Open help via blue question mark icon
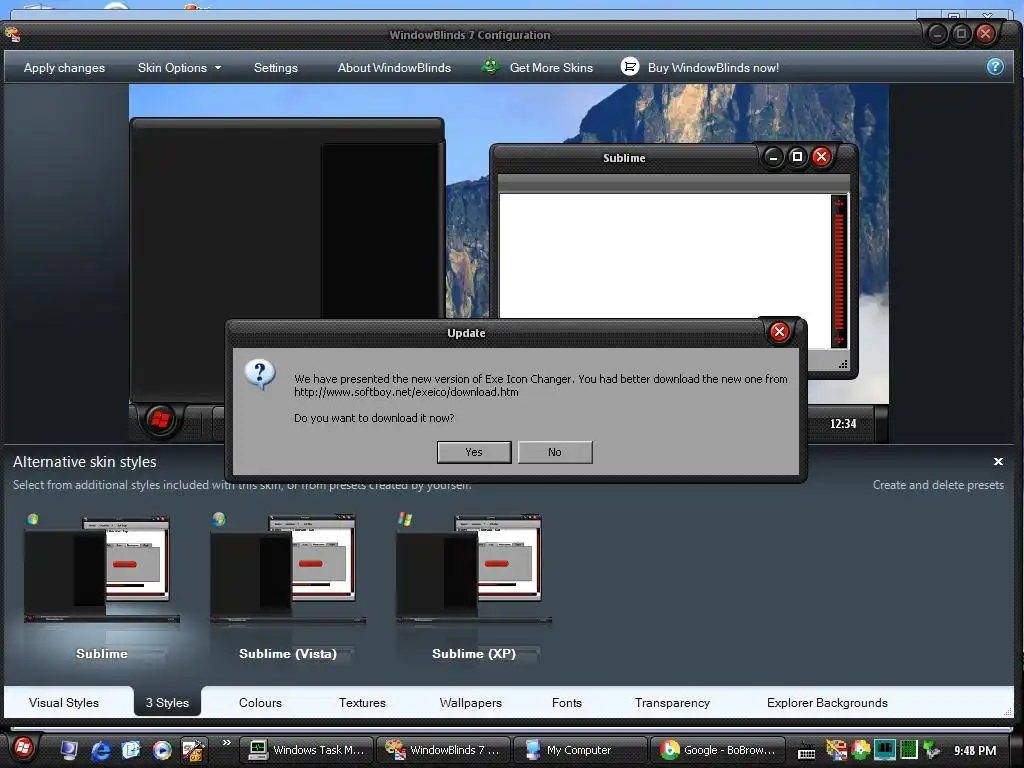 click(995, 67)
